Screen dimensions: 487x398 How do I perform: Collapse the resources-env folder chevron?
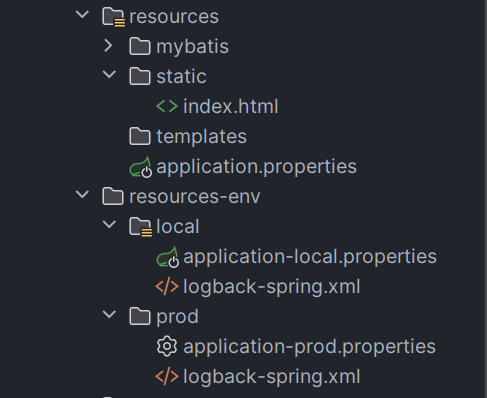pyautogui.click(x=82, y=194)
